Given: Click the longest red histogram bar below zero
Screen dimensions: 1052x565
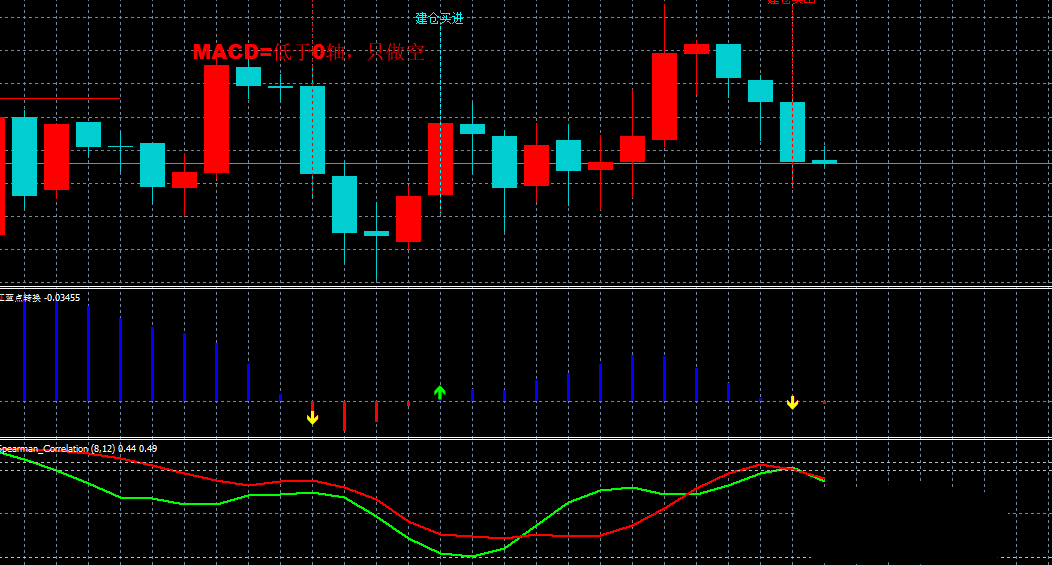Looking at the screenshot, I should tap(344, 416).
